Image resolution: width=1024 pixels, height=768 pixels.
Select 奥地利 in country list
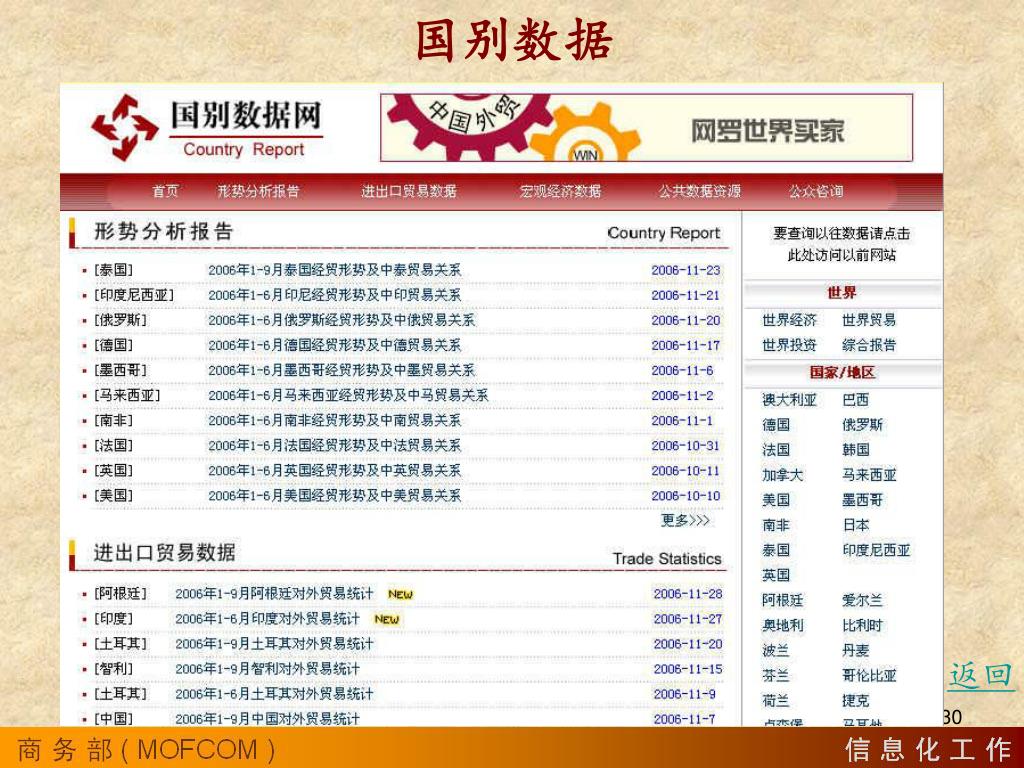click(x=782, y=625)
